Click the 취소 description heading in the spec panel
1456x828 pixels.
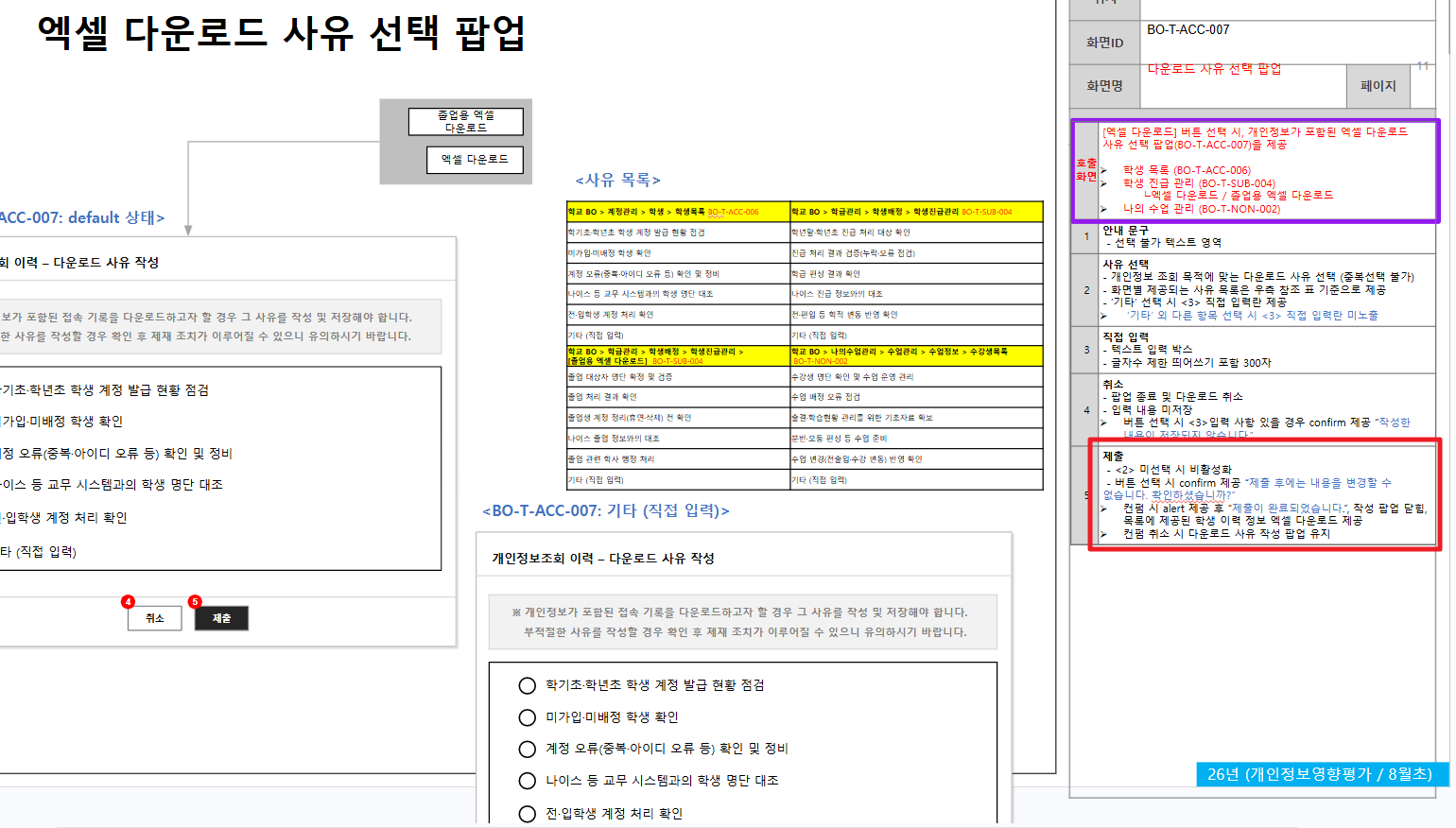point(1113,385)
